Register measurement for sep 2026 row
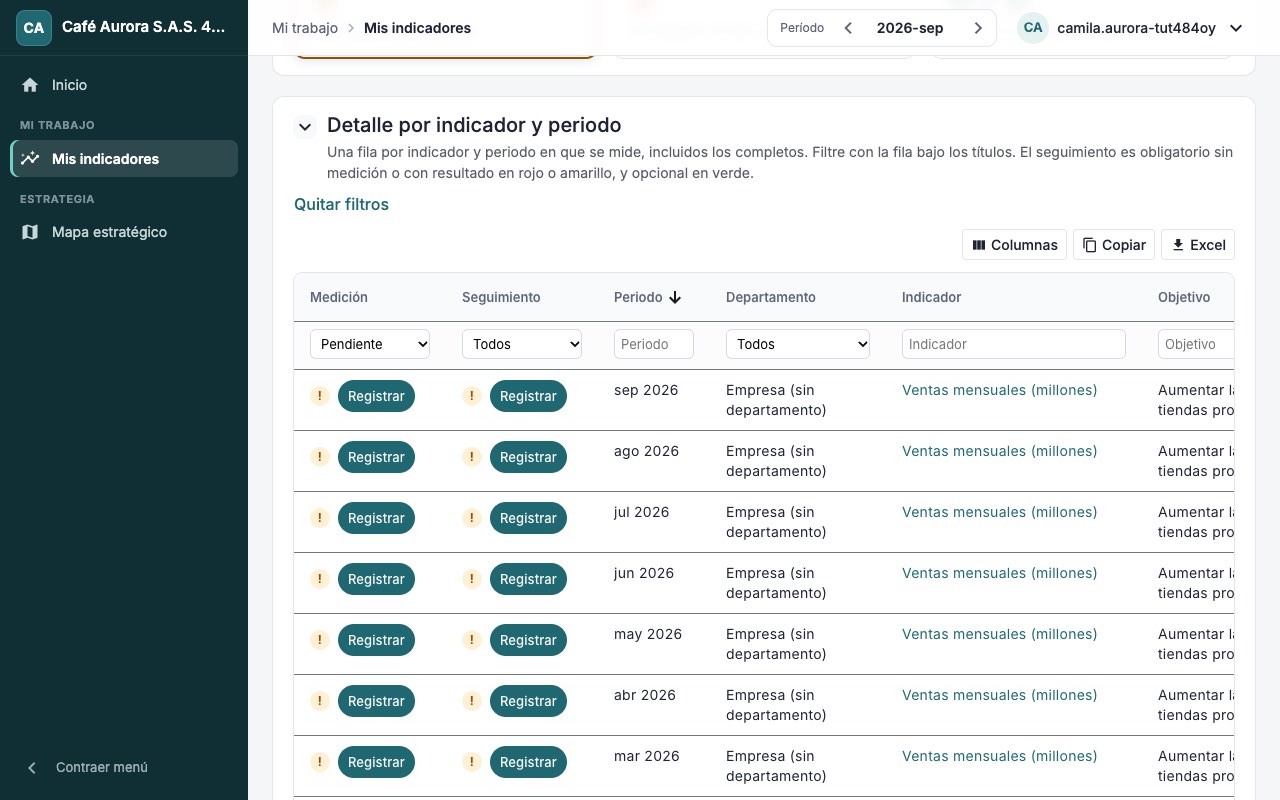 click(376, 396)
